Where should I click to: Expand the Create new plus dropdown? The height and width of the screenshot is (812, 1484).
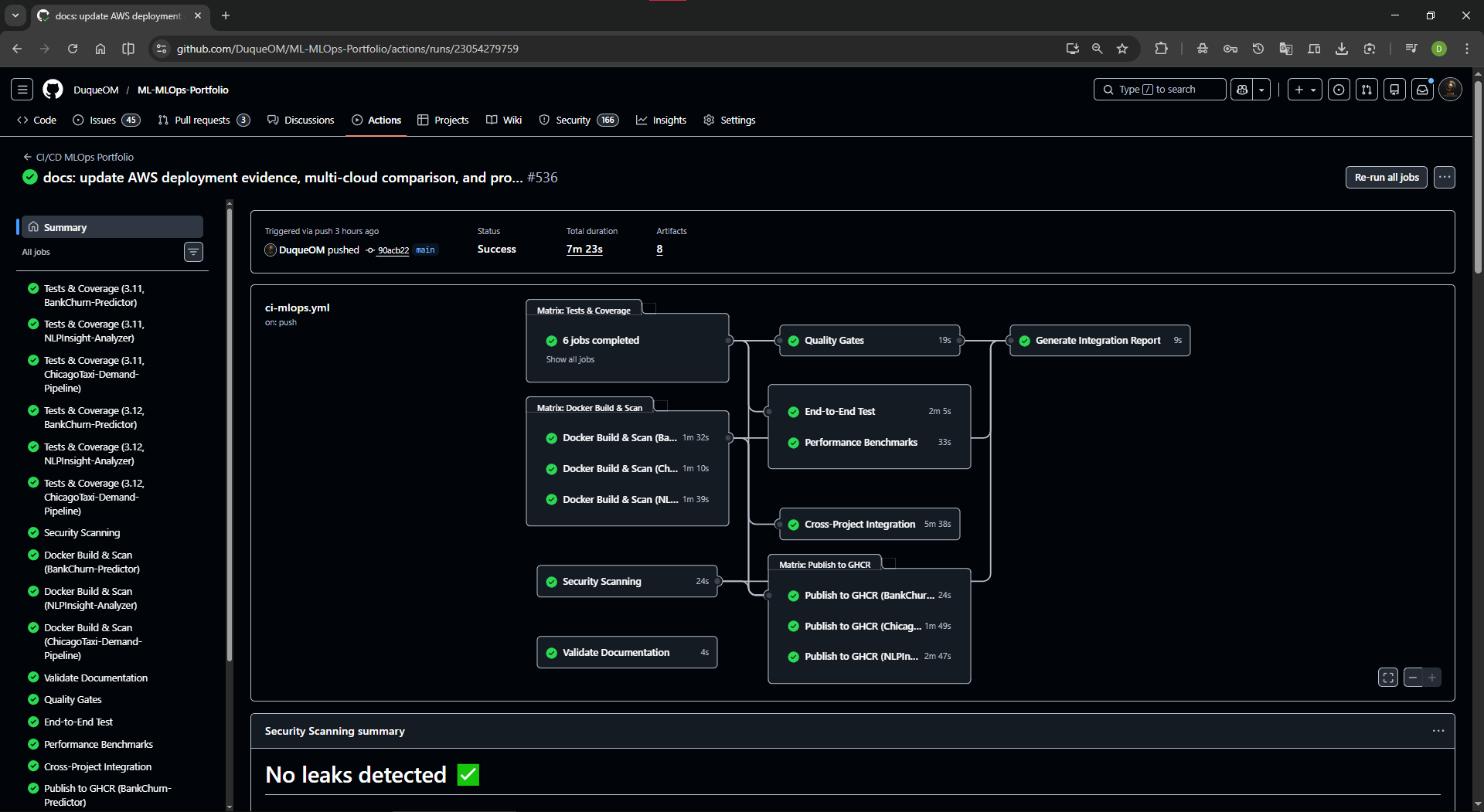(1305, 90)
